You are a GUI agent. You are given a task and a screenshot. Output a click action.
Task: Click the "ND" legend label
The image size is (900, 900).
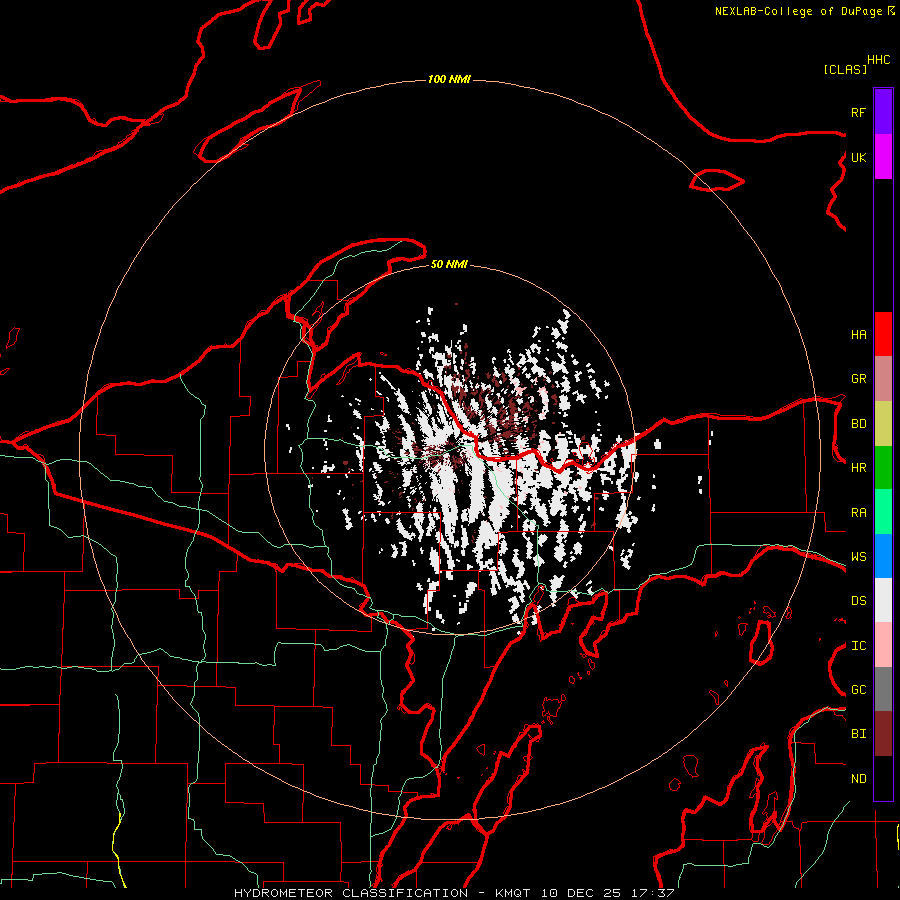(x=858, y=779)
